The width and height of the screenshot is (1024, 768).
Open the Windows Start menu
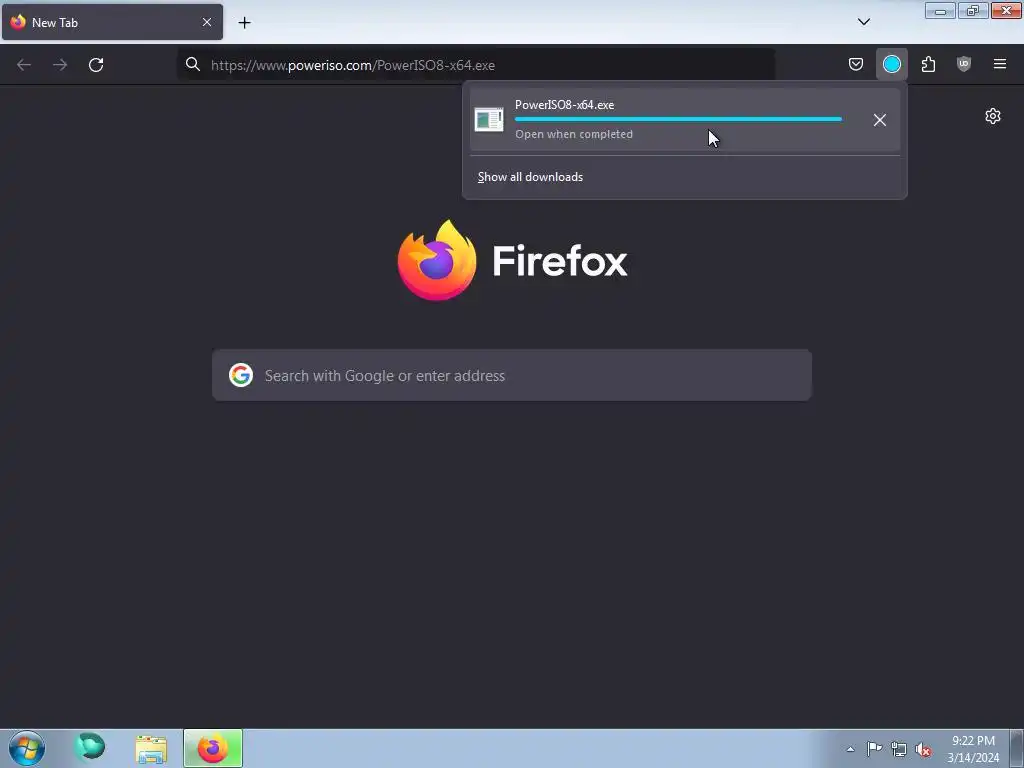click(27, 748)
